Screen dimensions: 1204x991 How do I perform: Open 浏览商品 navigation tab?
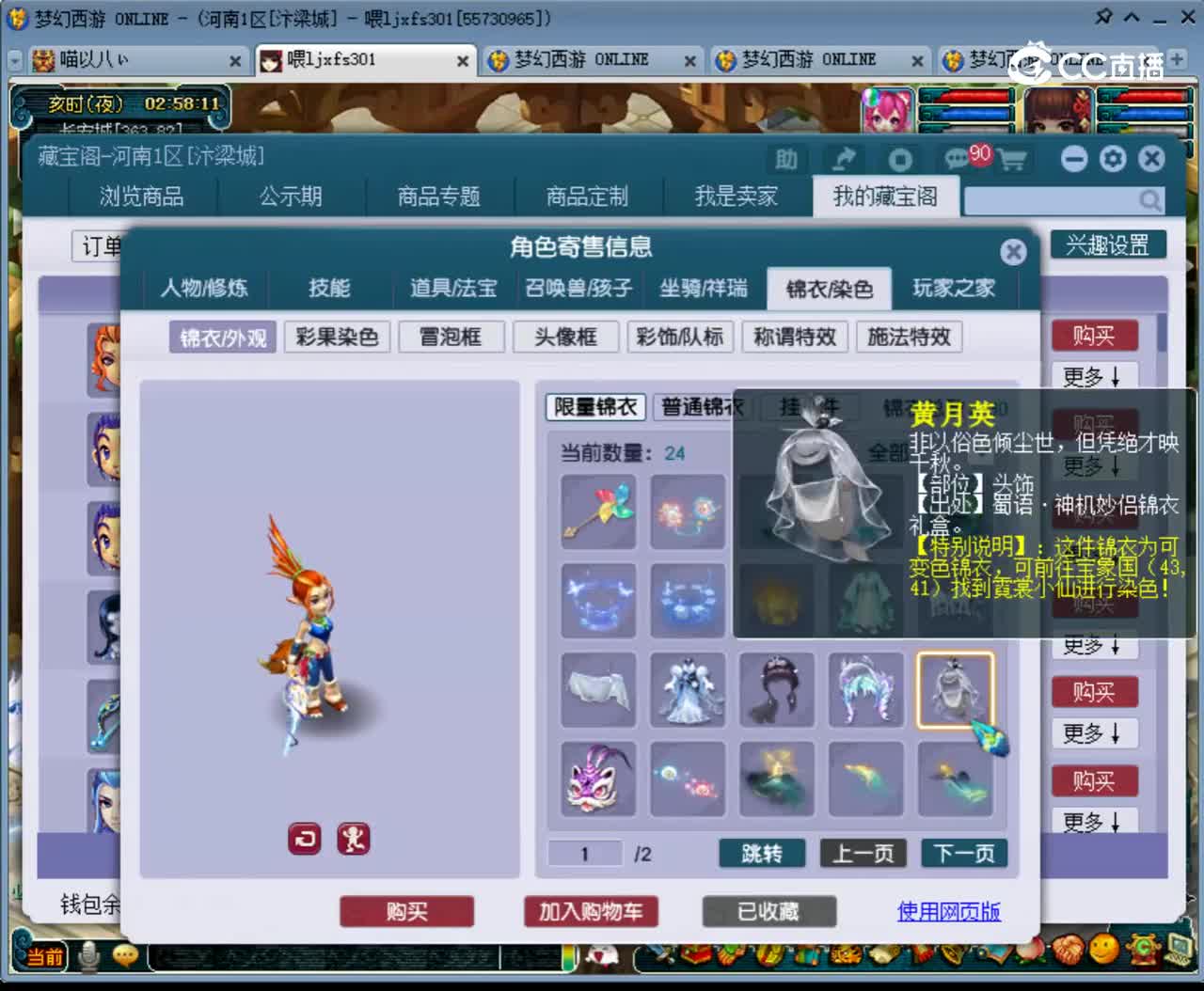142,197
